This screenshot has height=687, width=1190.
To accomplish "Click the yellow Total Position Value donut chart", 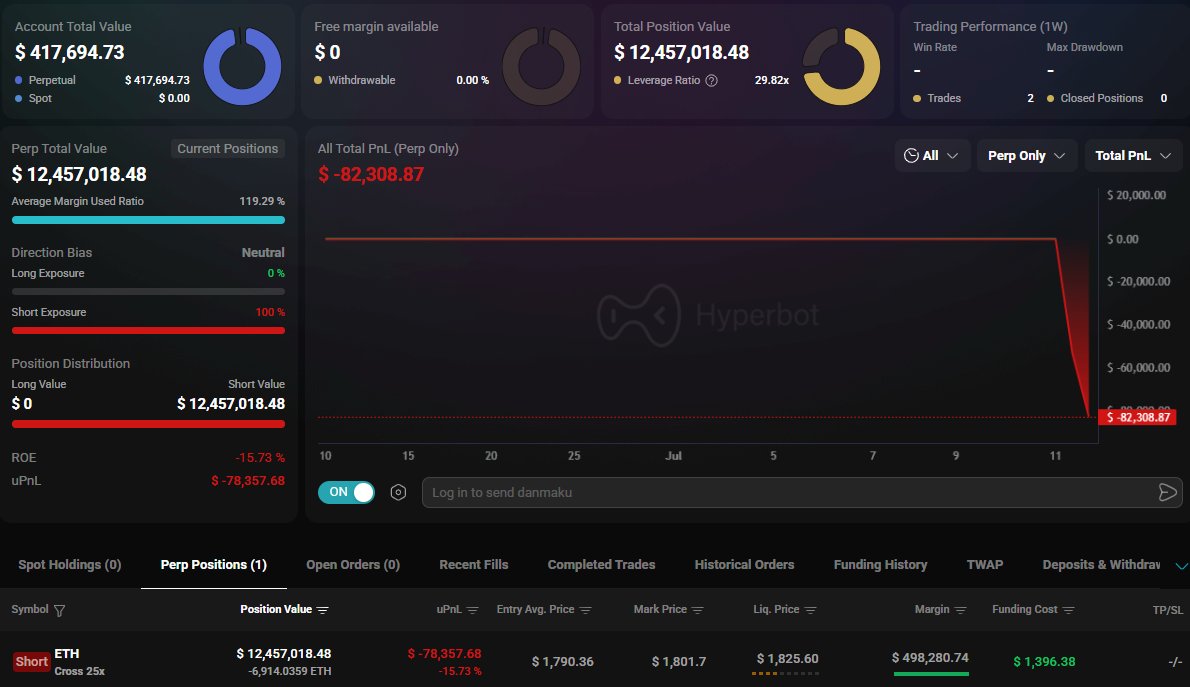I will pyautogui.click(x=841, y=66).
